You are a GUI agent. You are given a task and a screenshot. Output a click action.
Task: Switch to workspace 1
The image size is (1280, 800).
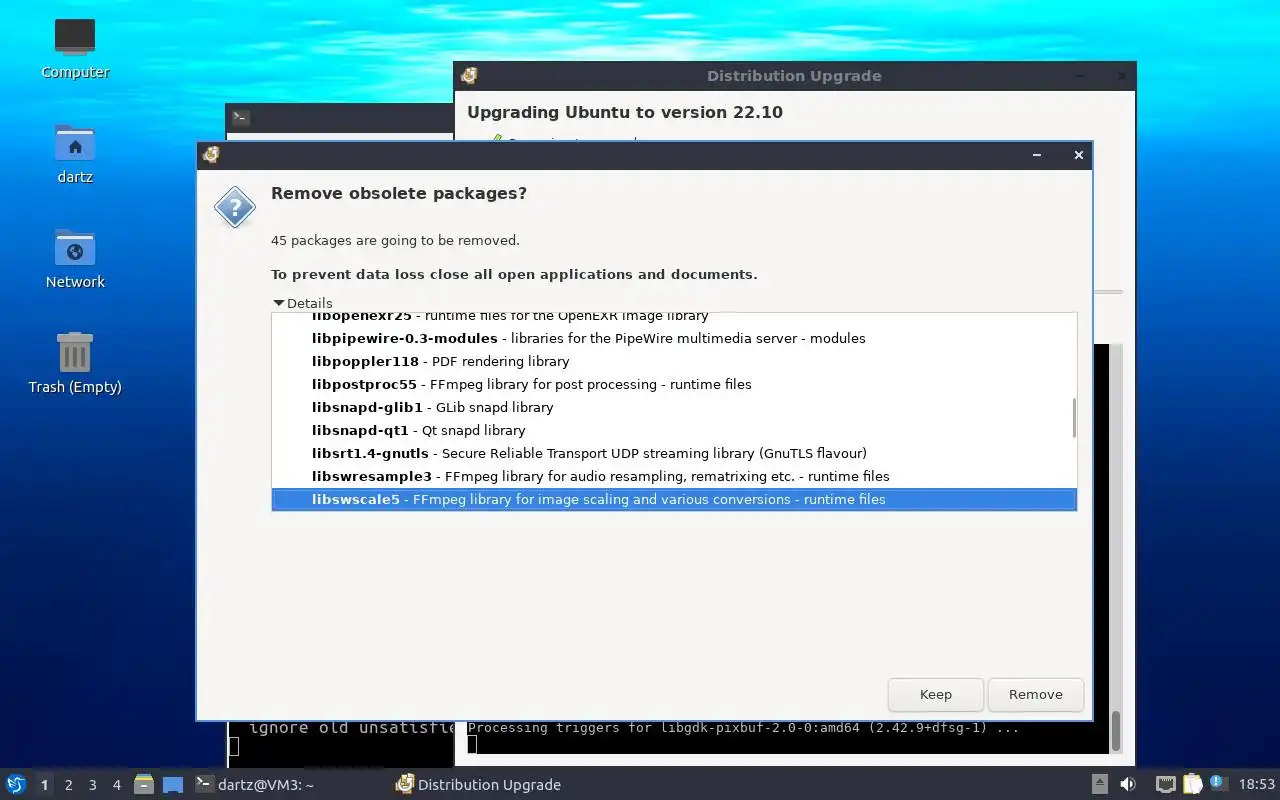44,785
